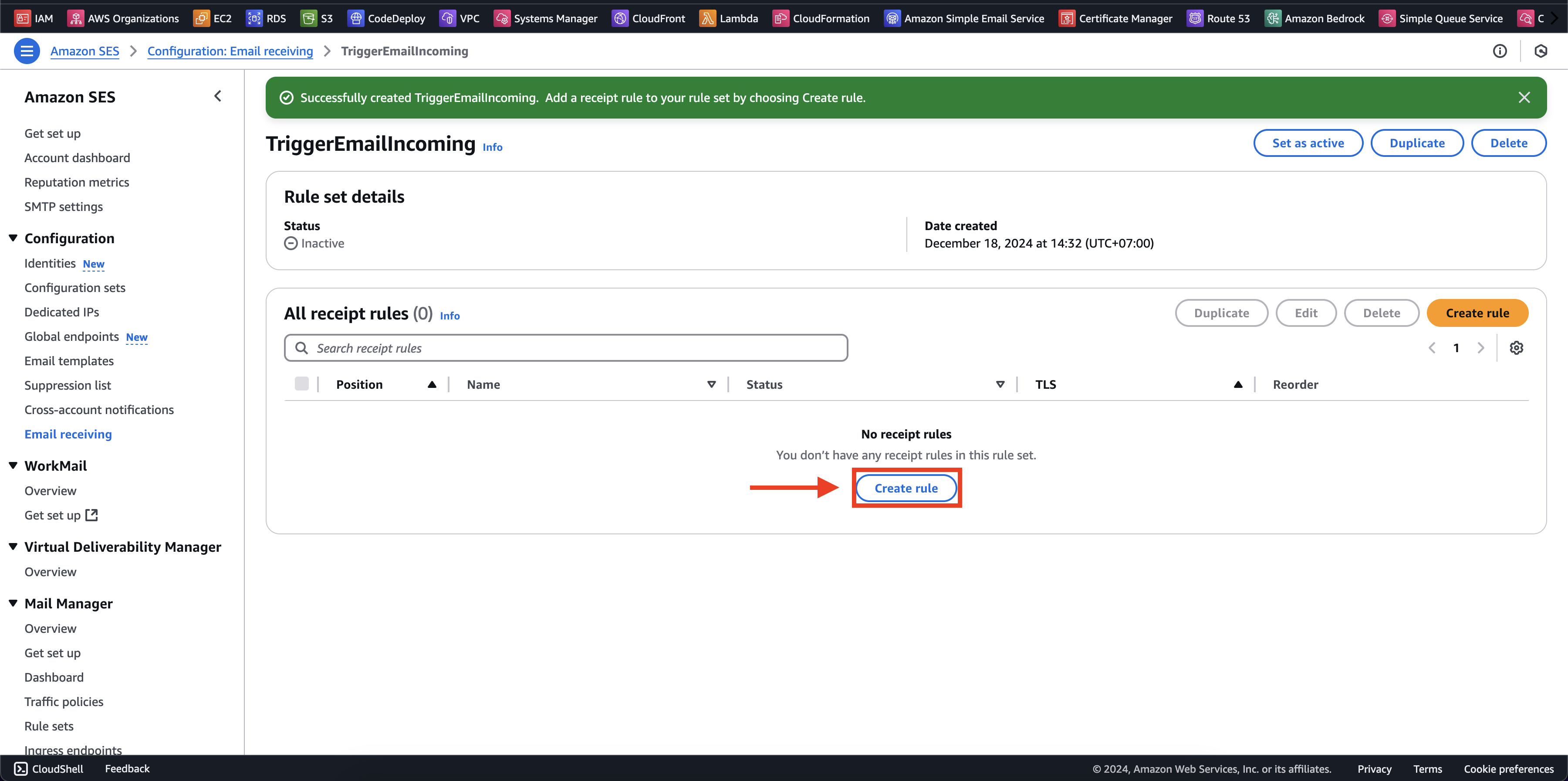Image resolution: width=1568 pixels, height=781 pixels.
Task: Open Amazon SES breadcrumb link
Action: (x=84, y=51)
